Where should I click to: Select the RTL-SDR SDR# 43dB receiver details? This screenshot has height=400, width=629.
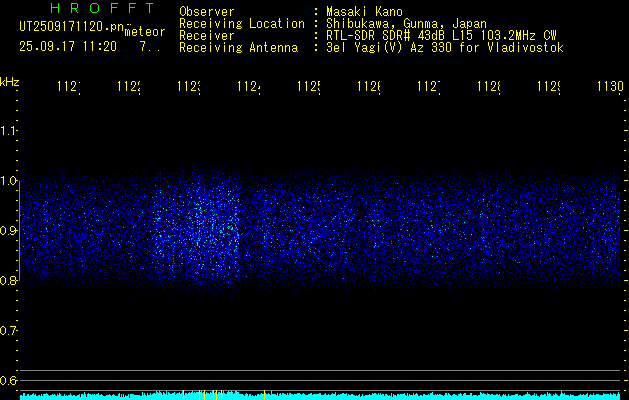click(x=441, y=36)
